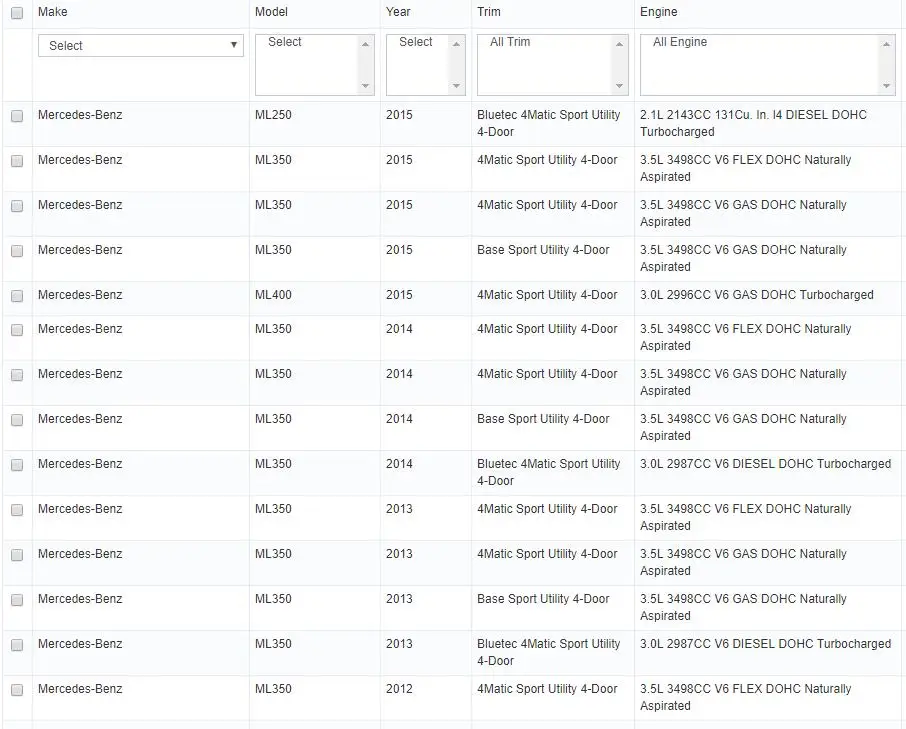Screen dimensions: 906x729
Task: Click the Model list scroll-down arrow
Action: [x=365, y=86]
